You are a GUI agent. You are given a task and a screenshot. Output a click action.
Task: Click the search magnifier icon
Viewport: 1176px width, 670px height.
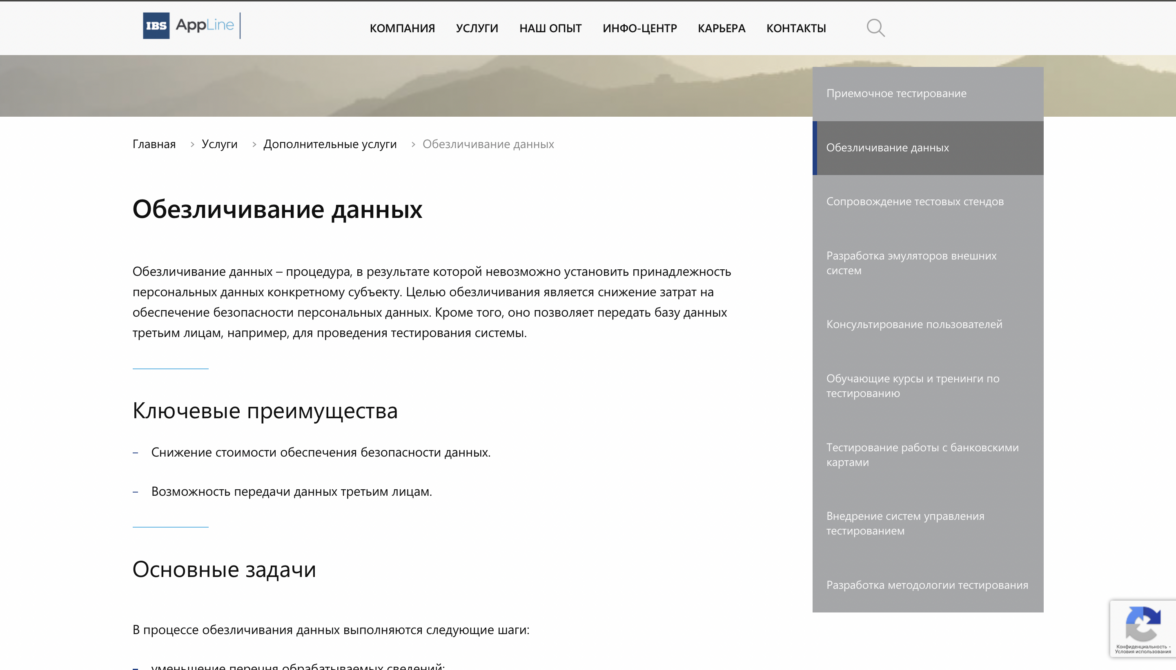[x=875, y=29]
